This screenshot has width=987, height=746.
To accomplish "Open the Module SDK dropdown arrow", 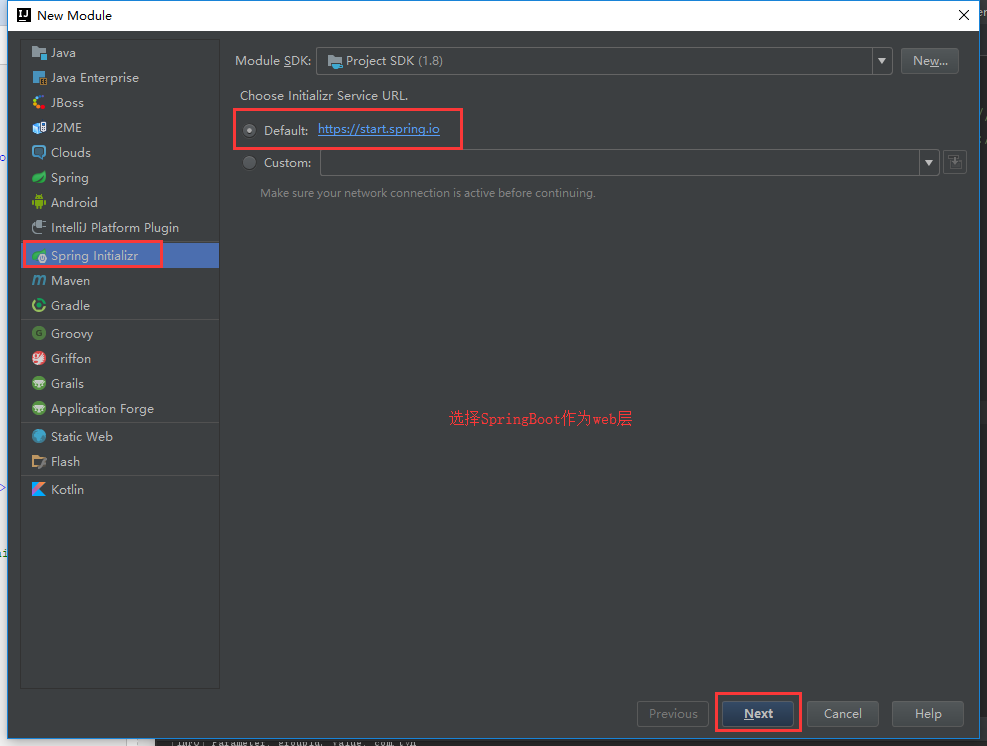I will pyautogui.click(x=882, y=61).
